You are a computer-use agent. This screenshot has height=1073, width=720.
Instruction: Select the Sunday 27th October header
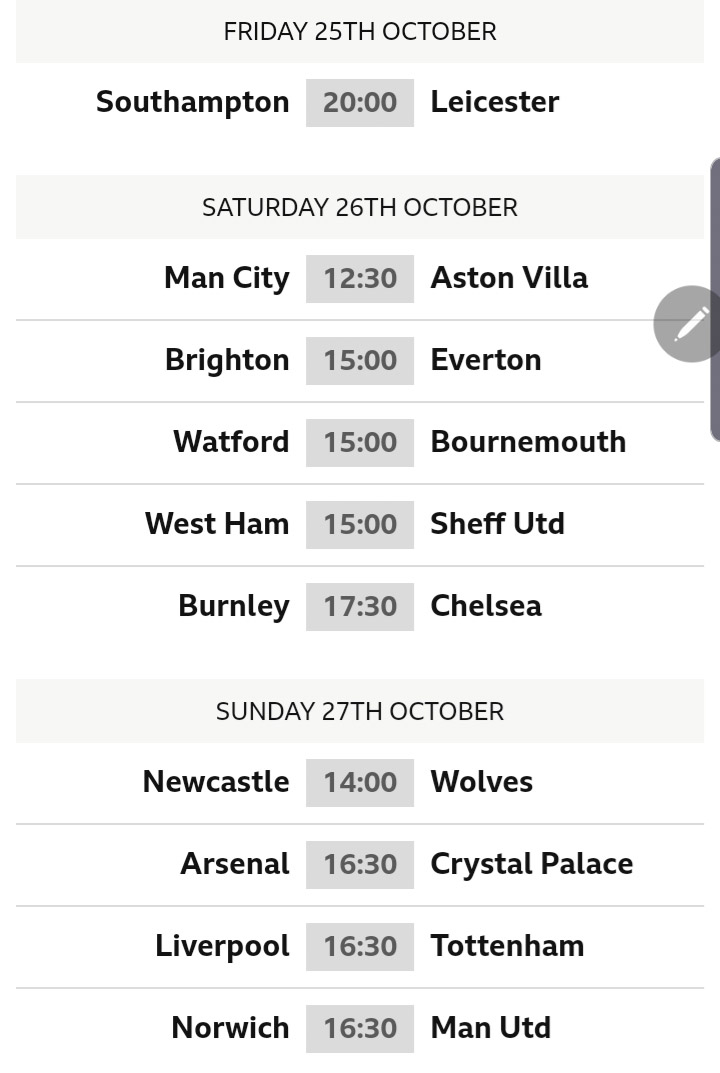click(360, 711)
